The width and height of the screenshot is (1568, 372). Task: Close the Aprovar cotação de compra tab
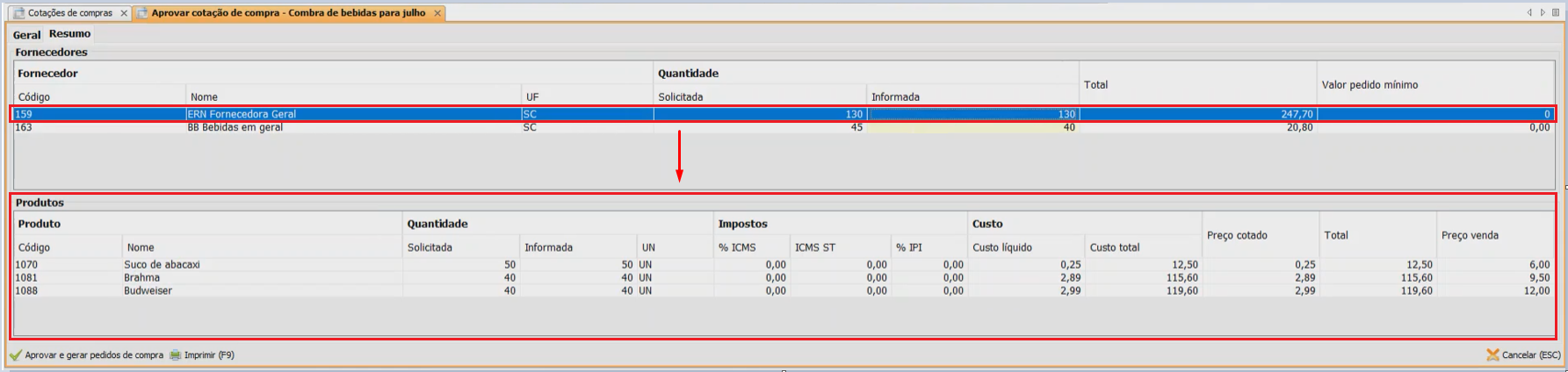pos(437,13)
